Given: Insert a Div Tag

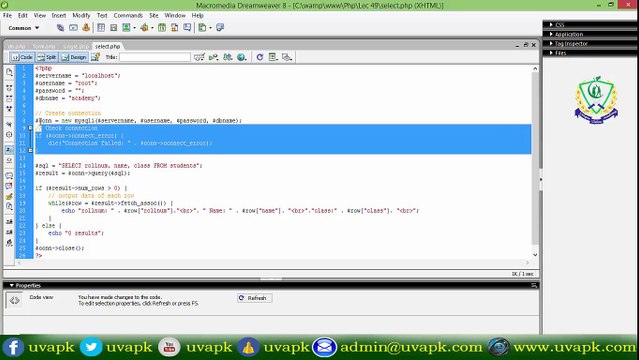Looking at the screenshot, I should 114,28.
